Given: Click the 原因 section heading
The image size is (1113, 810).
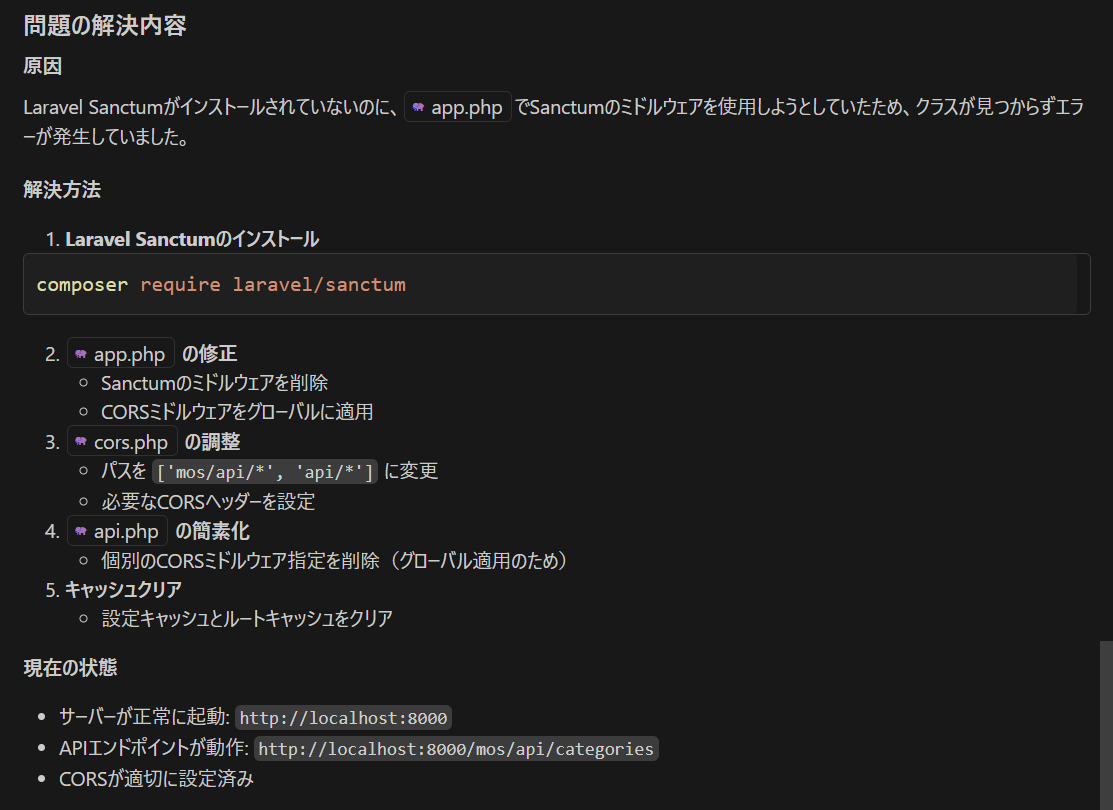Looking at the screenshot, I should coord(42,67).
